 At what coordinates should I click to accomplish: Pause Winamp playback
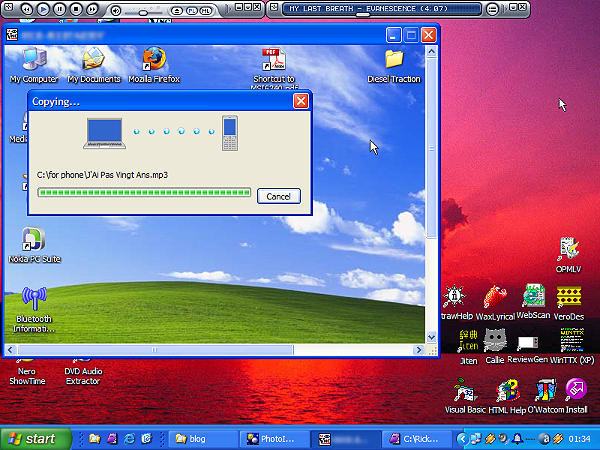tap(60, 8)
